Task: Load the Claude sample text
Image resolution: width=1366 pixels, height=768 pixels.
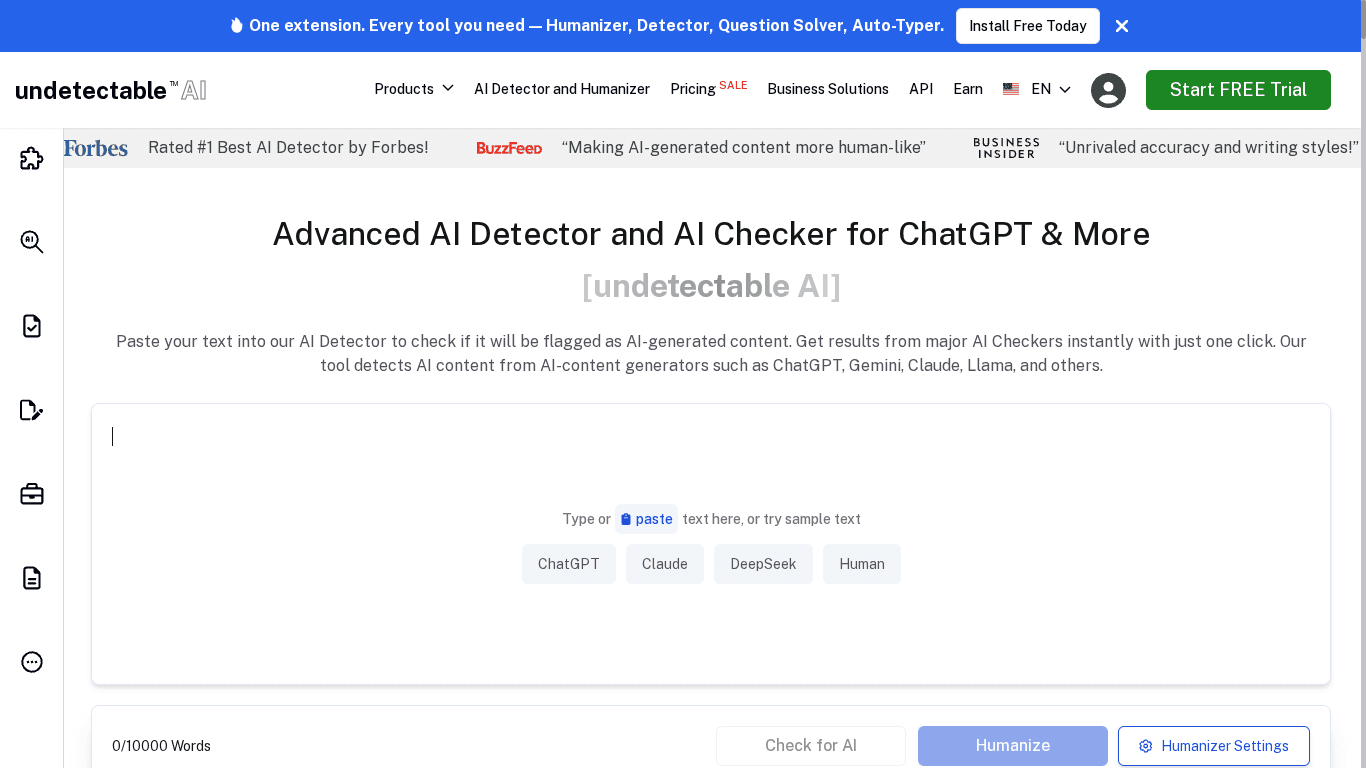Action: (665, 564)
